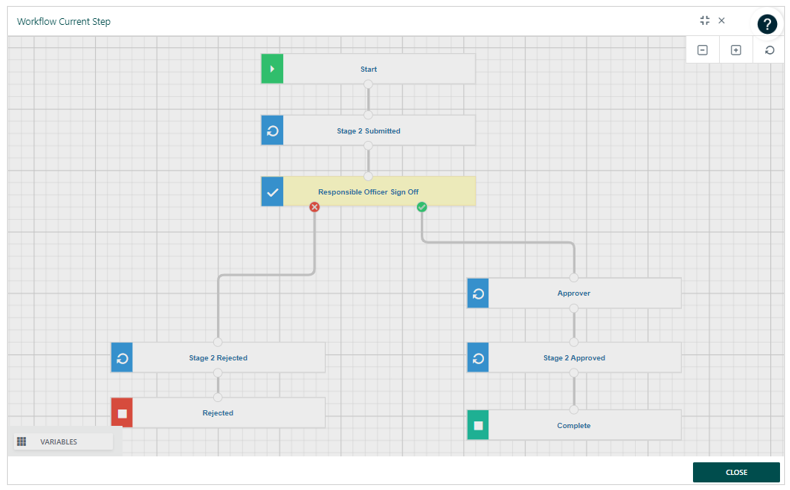Click the blue refresh icon on Stage 2 Submitted
The image size is (790, 490).
[x=272, y=130]
